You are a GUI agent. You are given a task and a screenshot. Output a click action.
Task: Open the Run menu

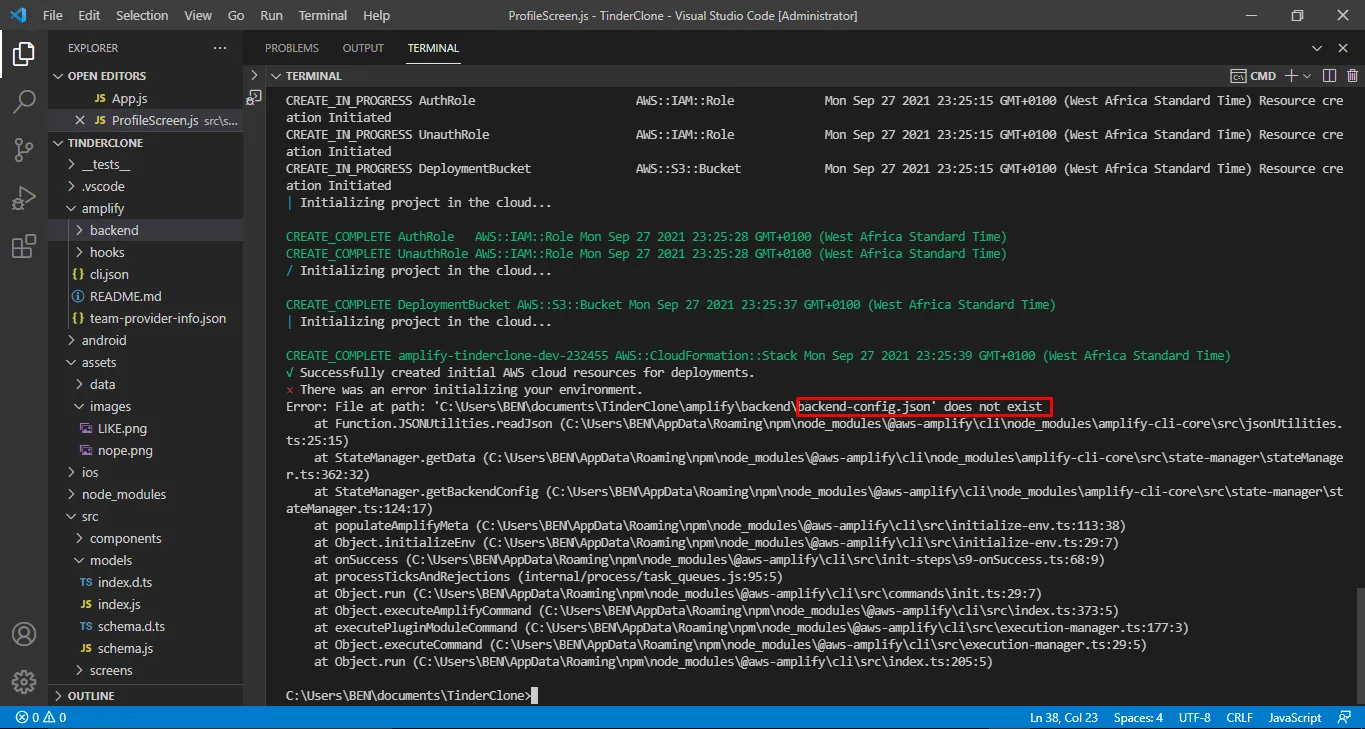tap(271, 16)
